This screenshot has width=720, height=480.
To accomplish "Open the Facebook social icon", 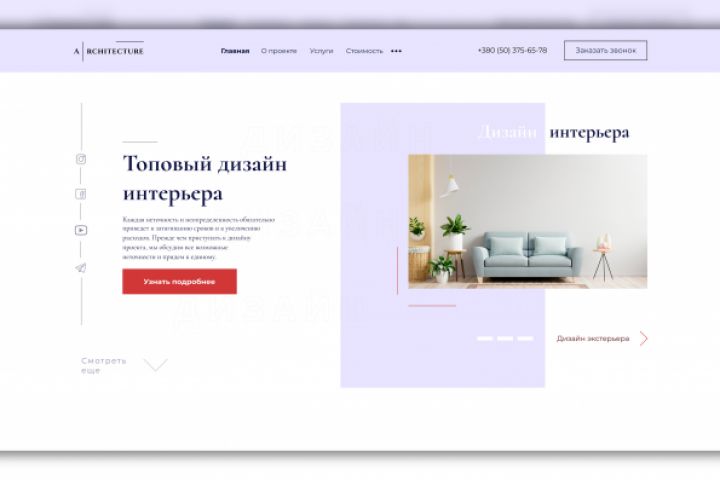I will 81,194.
